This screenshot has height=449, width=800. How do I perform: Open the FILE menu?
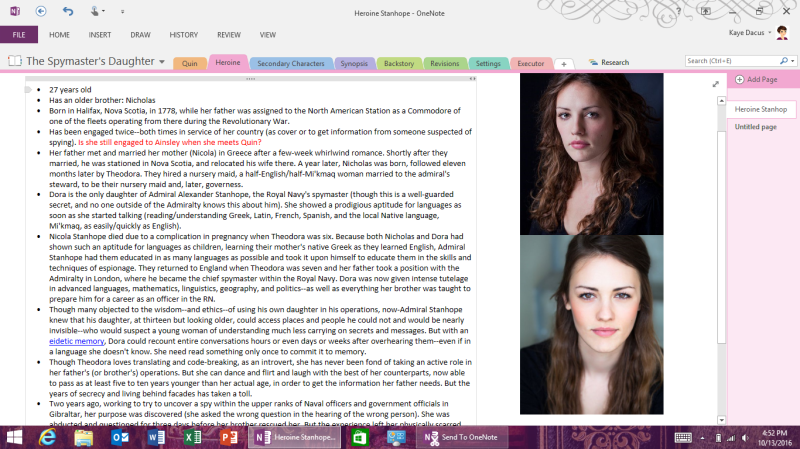pyautogui.click(x=18, y=34)
